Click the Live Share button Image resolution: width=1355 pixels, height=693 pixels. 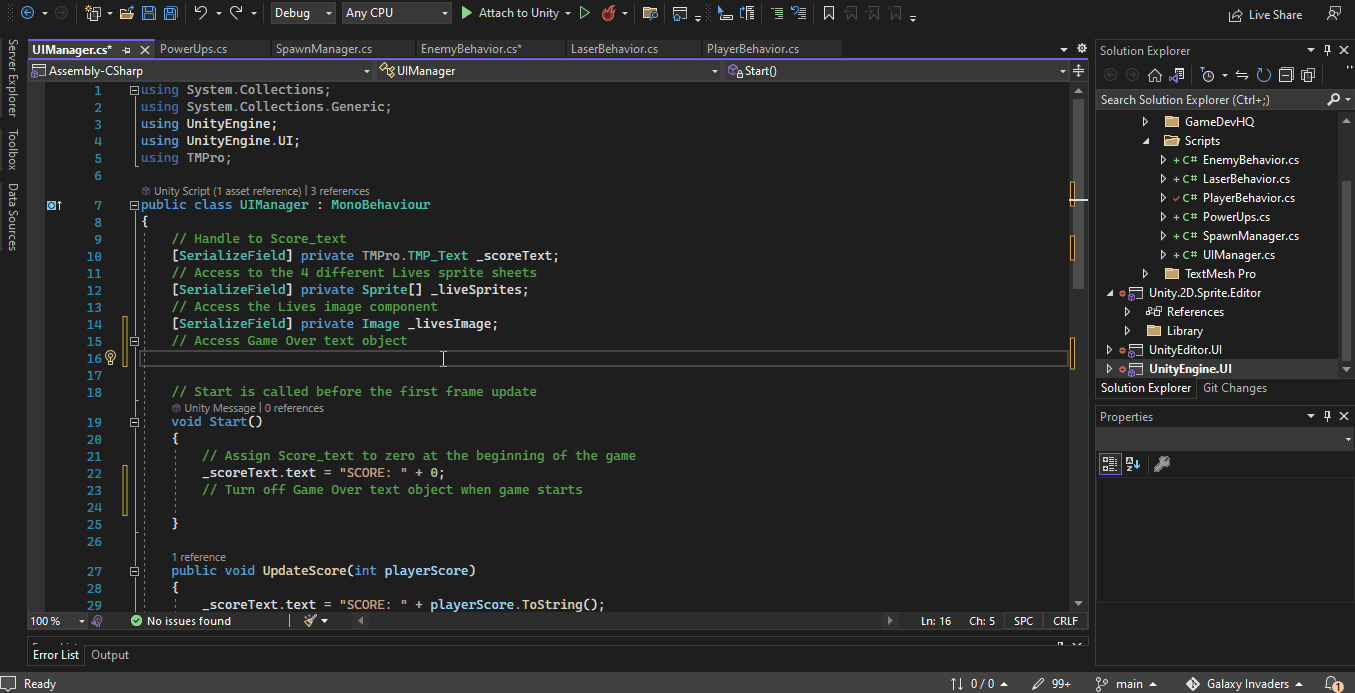click(1265, 15)
